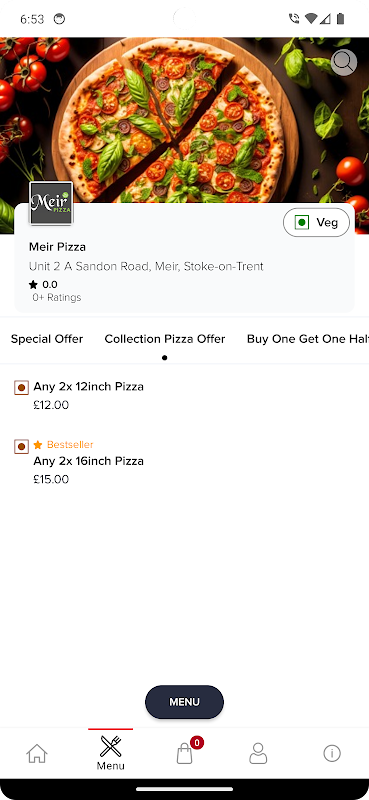Open the Home tab icon
Image resolution: width=369 pixels, height=800 pixels.
(37, 754)
